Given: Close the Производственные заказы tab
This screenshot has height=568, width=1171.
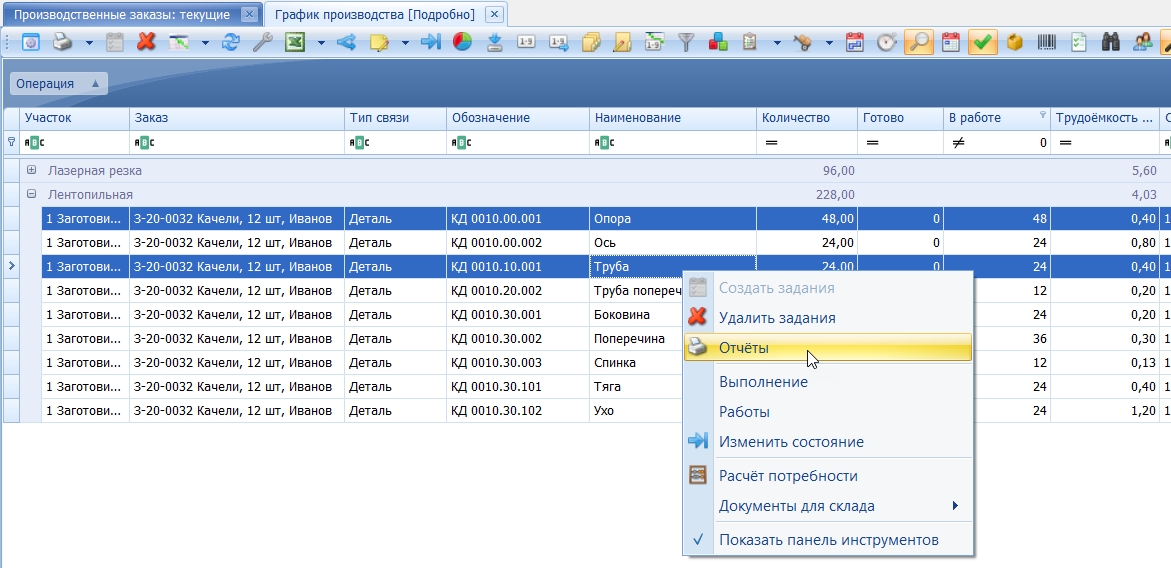Looking at the screenshot, I should pos(249,14).
